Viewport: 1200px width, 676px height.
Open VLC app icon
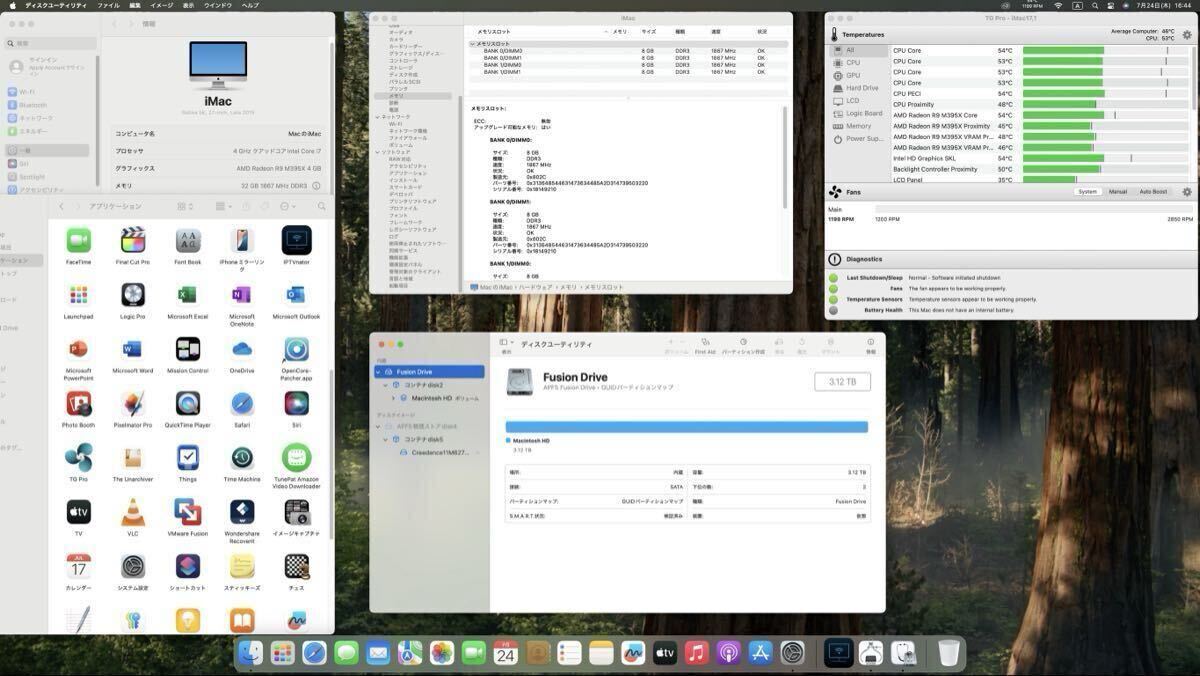133,512
